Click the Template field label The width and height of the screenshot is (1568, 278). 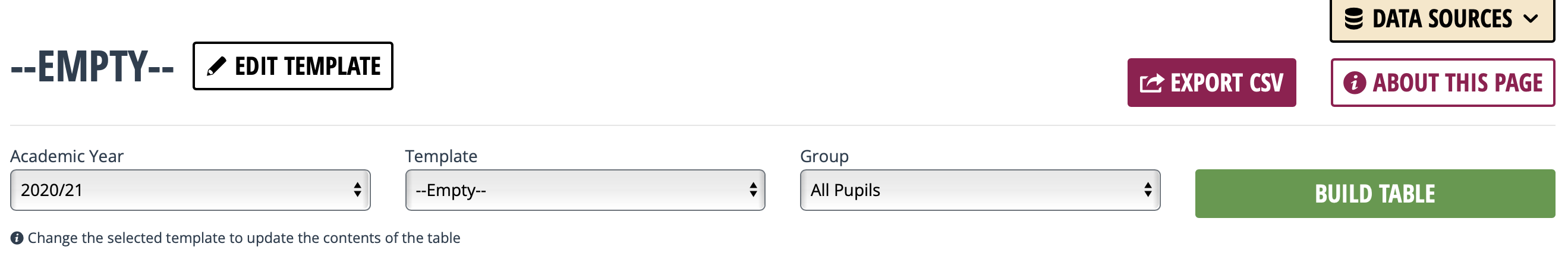point(441,156)
